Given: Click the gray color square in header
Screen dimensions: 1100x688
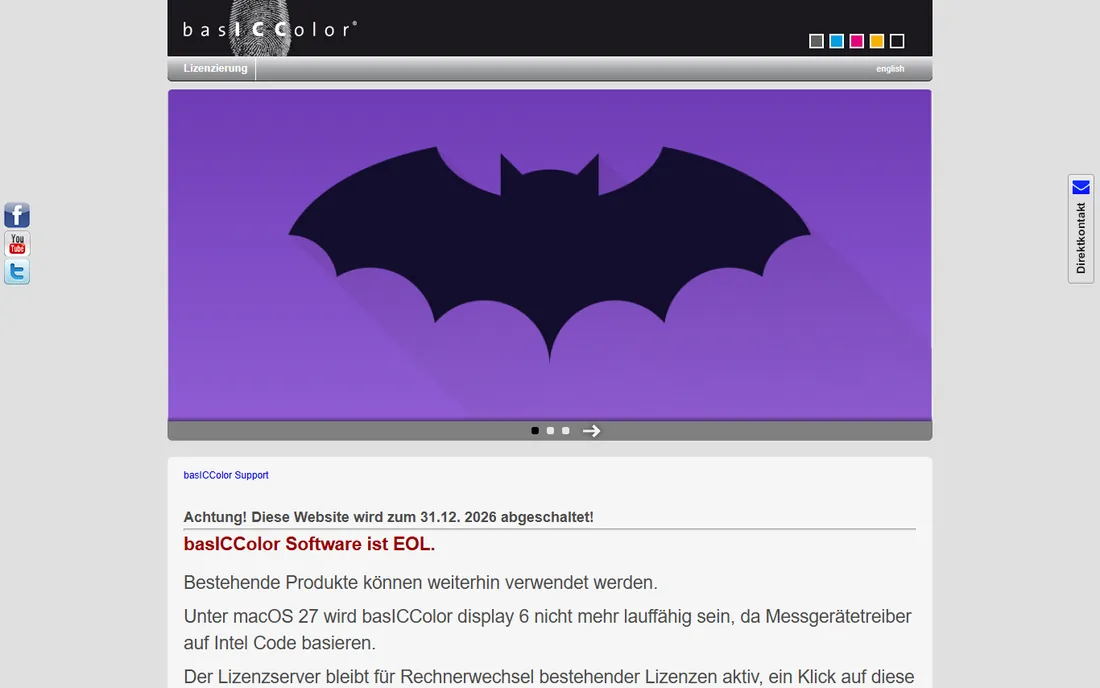Looking at the screenshot, I should pyautogui.click(x=817, y=41).
